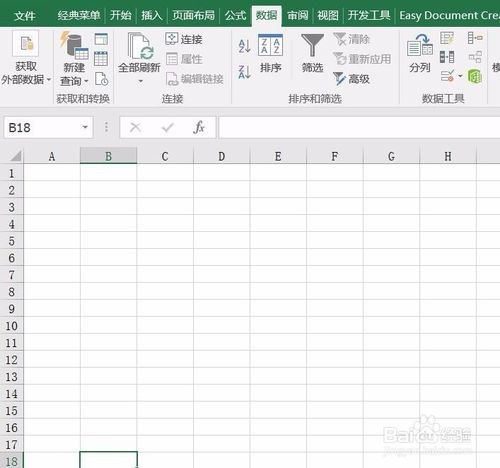The image size is (500, 468).
Task: Open the 排序 (Sort) dialog icon
Action: point(270,45)
